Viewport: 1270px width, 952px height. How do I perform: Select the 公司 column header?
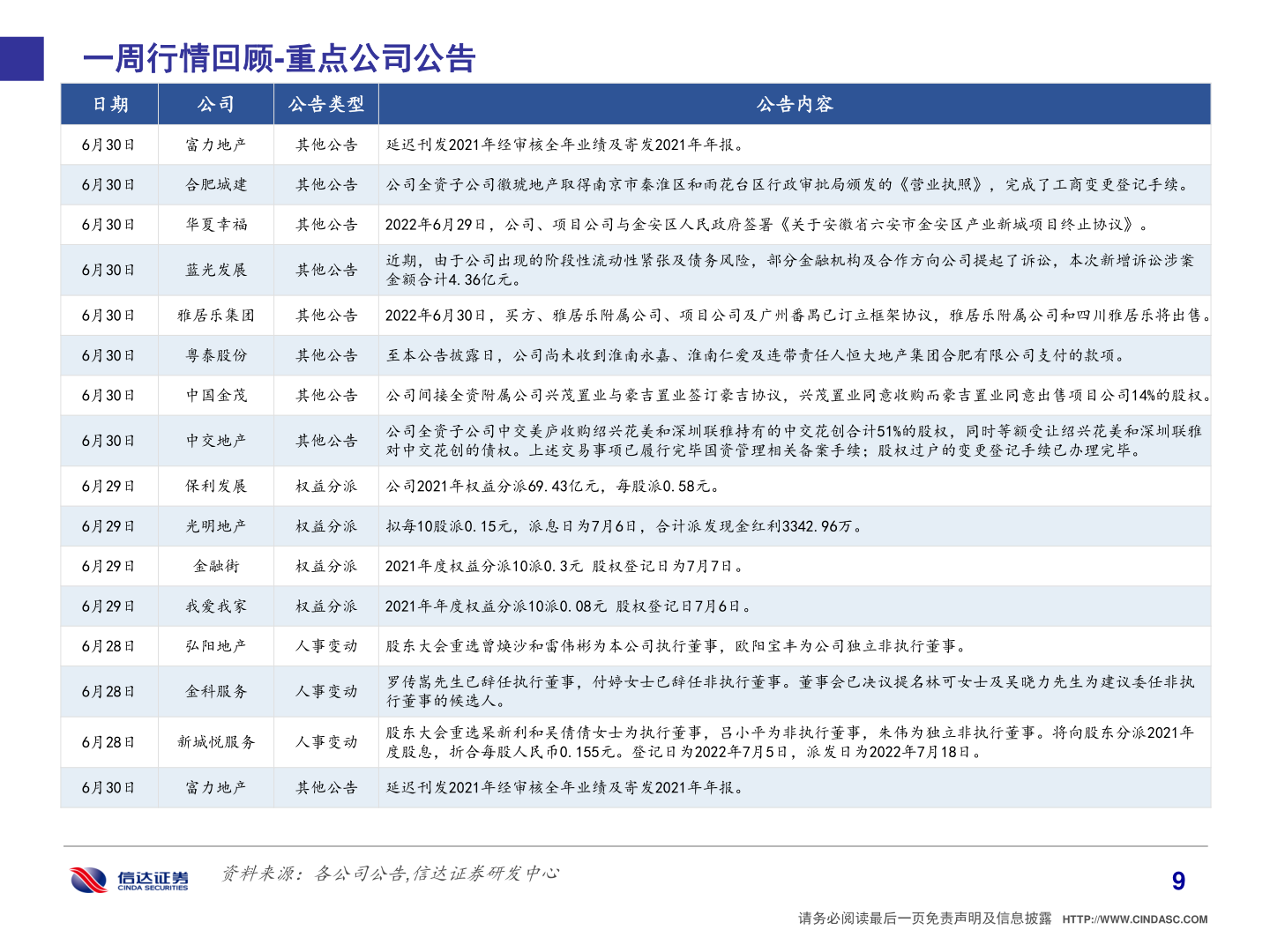(216, 104)
